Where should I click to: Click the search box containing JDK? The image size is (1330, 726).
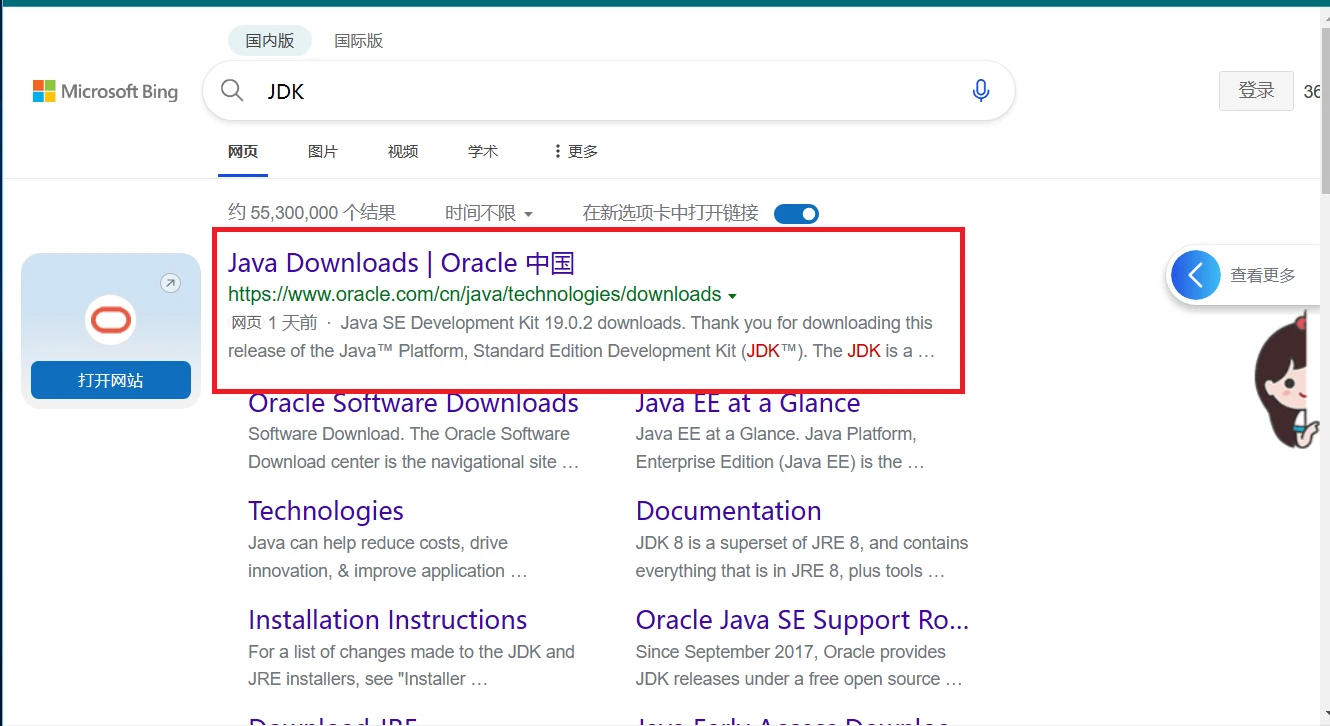pyautogui.click(x=609, y=91)
